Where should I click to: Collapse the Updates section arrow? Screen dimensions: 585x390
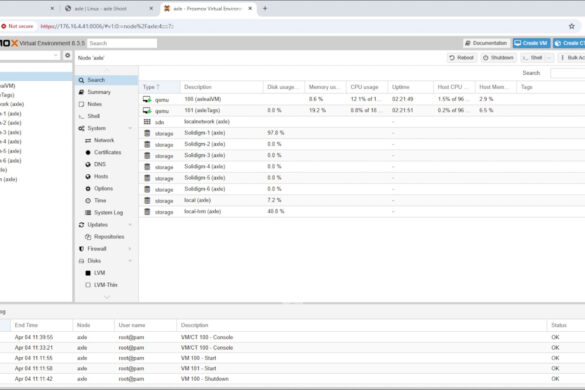pos(130,225)
